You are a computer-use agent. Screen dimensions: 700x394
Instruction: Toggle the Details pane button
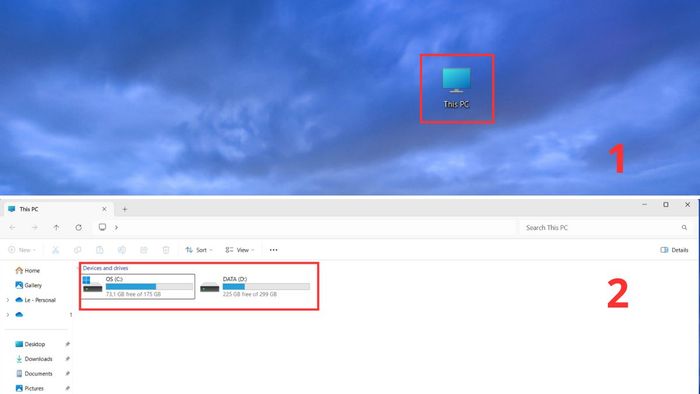[x=674, y=250]
